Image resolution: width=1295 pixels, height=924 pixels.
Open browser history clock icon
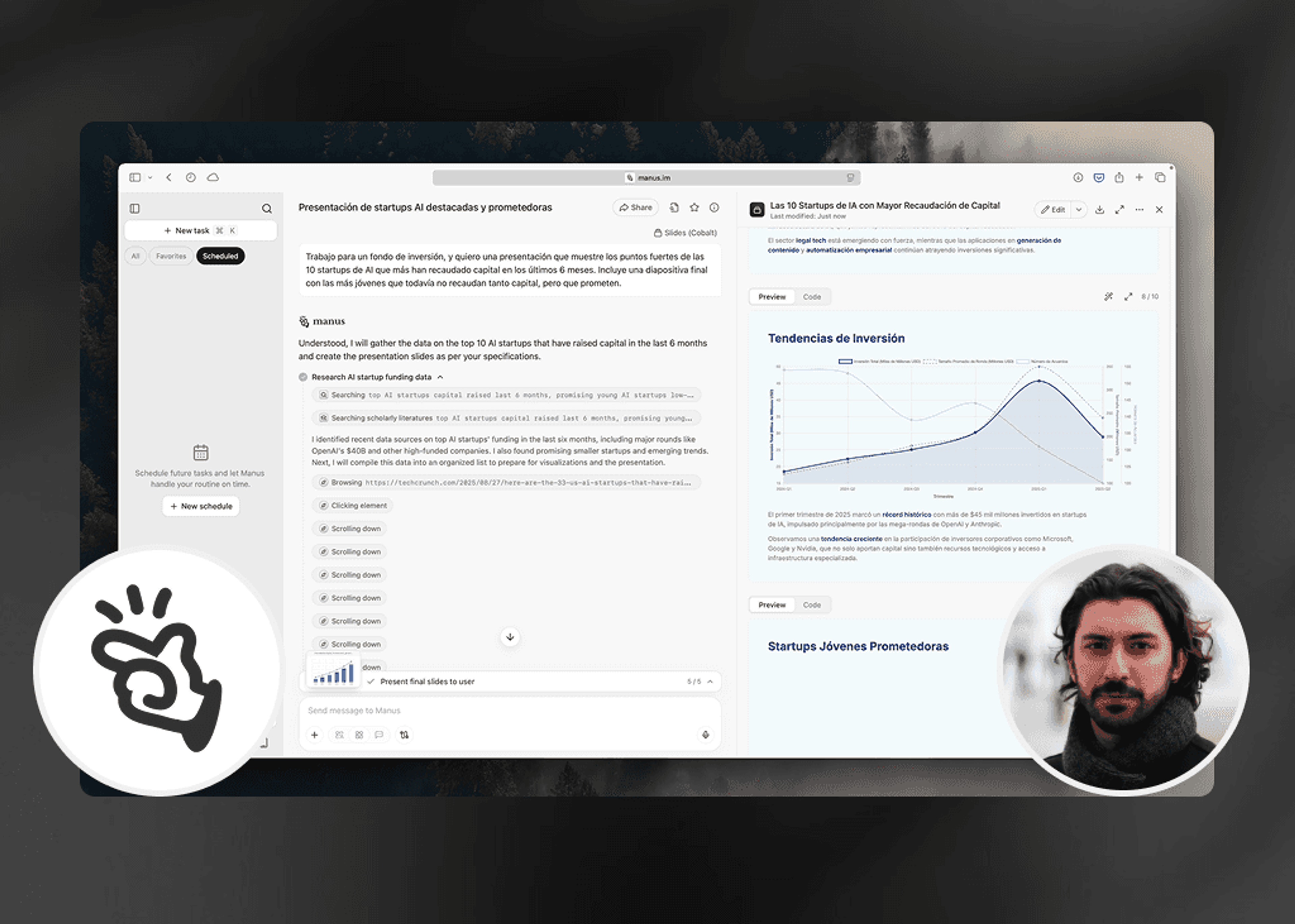191,178
